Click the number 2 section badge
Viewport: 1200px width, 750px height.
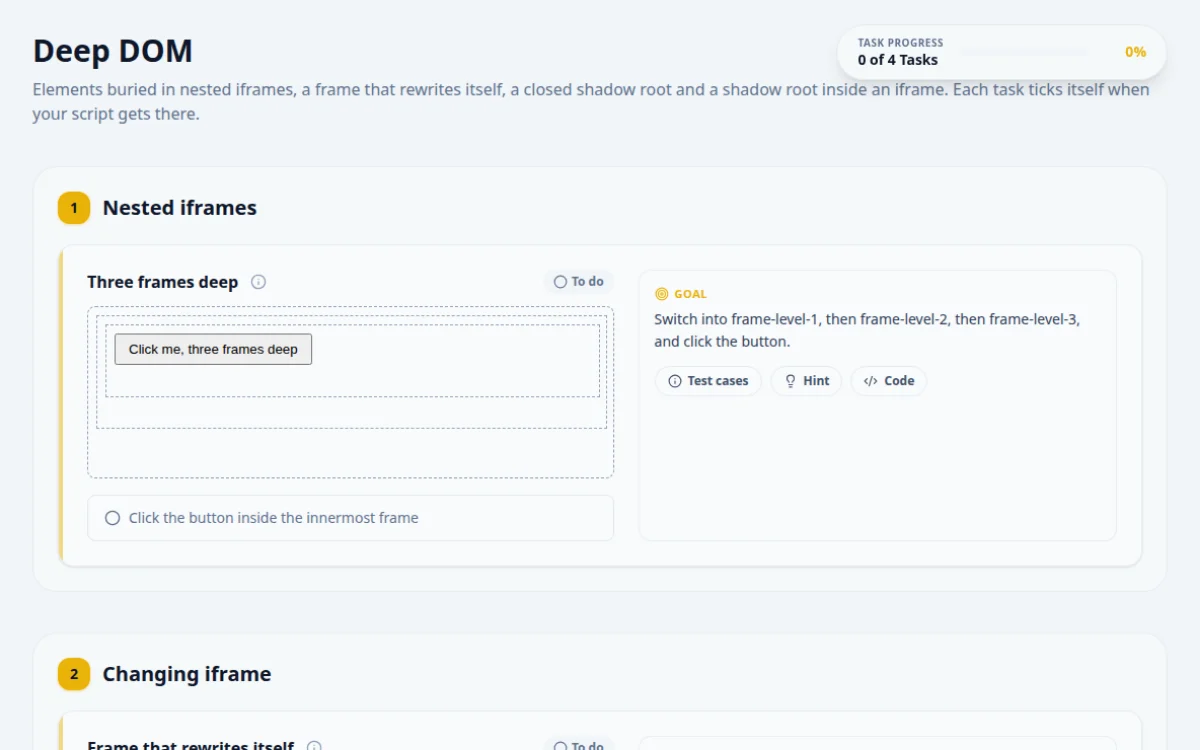(x=74, y=674)
